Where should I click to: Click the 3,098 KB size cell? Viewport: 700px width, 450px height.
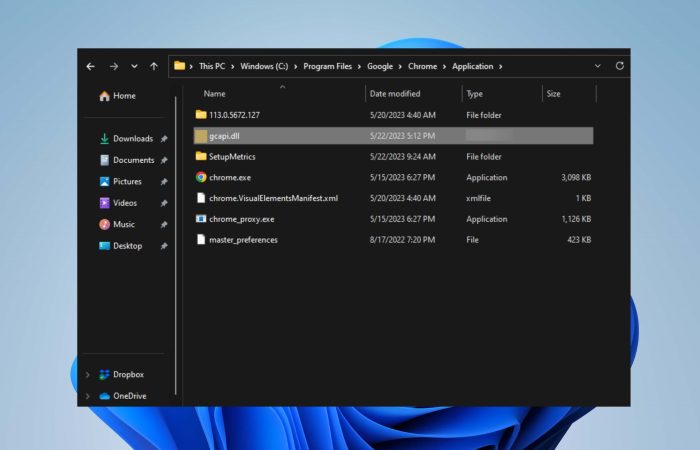point(576,178)
